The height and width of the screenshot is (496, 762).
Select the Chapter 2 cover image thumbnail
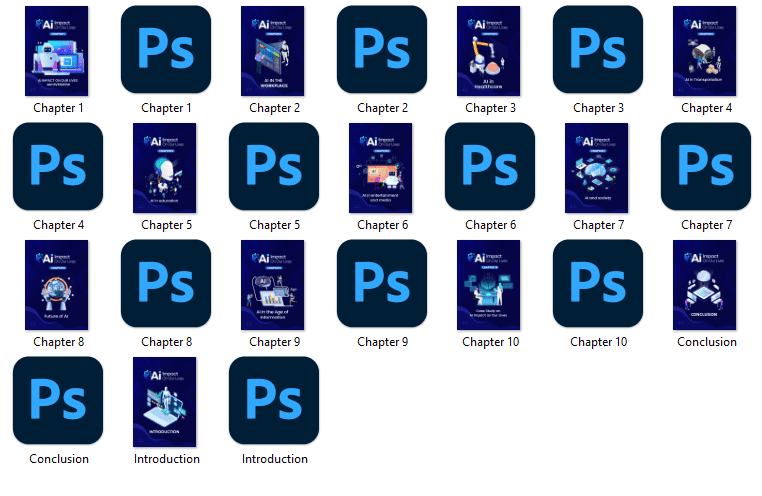pos(273,51)
